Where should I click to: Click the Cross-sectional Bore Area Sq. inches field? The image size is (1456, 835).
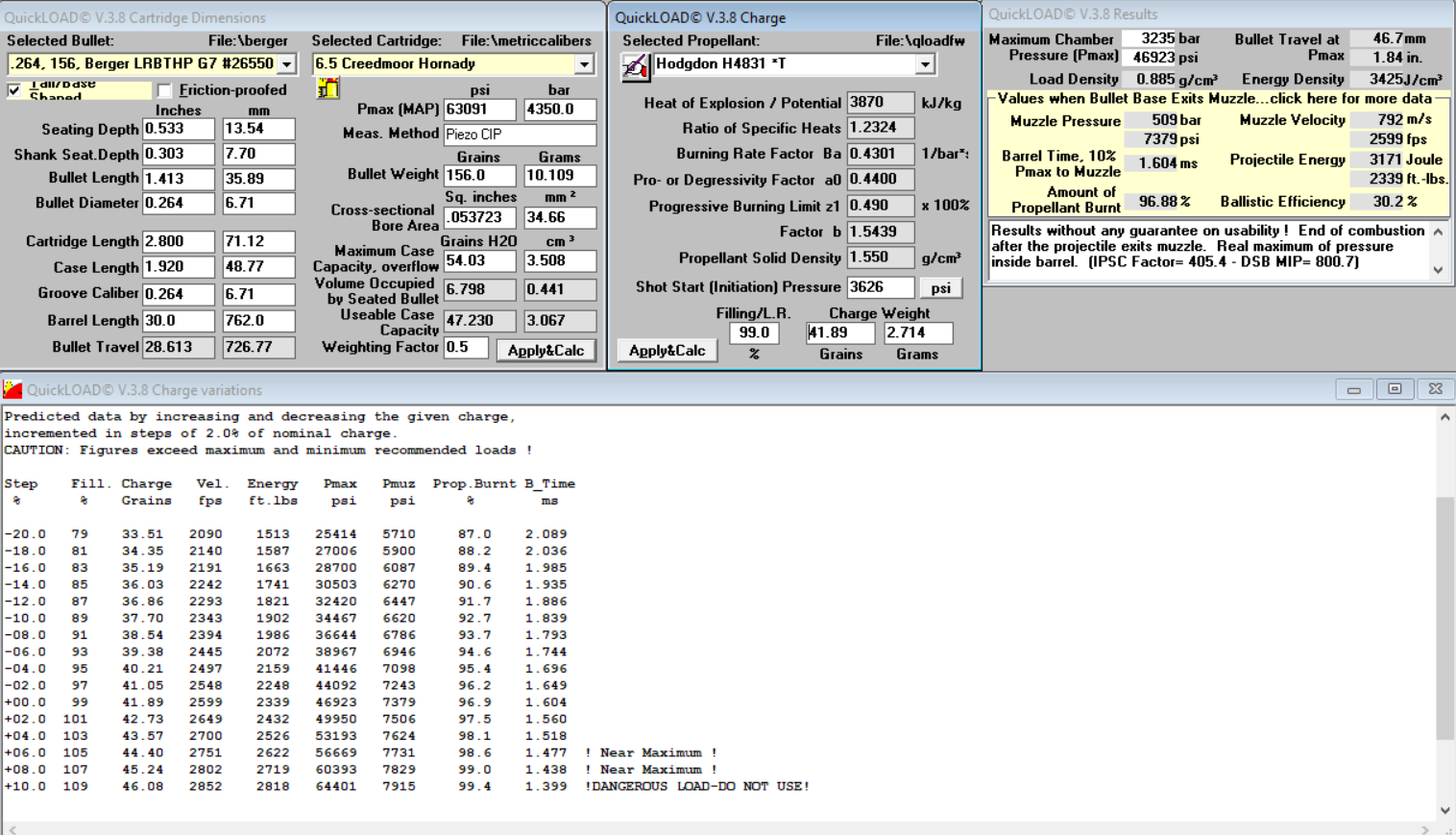[479, 218]
